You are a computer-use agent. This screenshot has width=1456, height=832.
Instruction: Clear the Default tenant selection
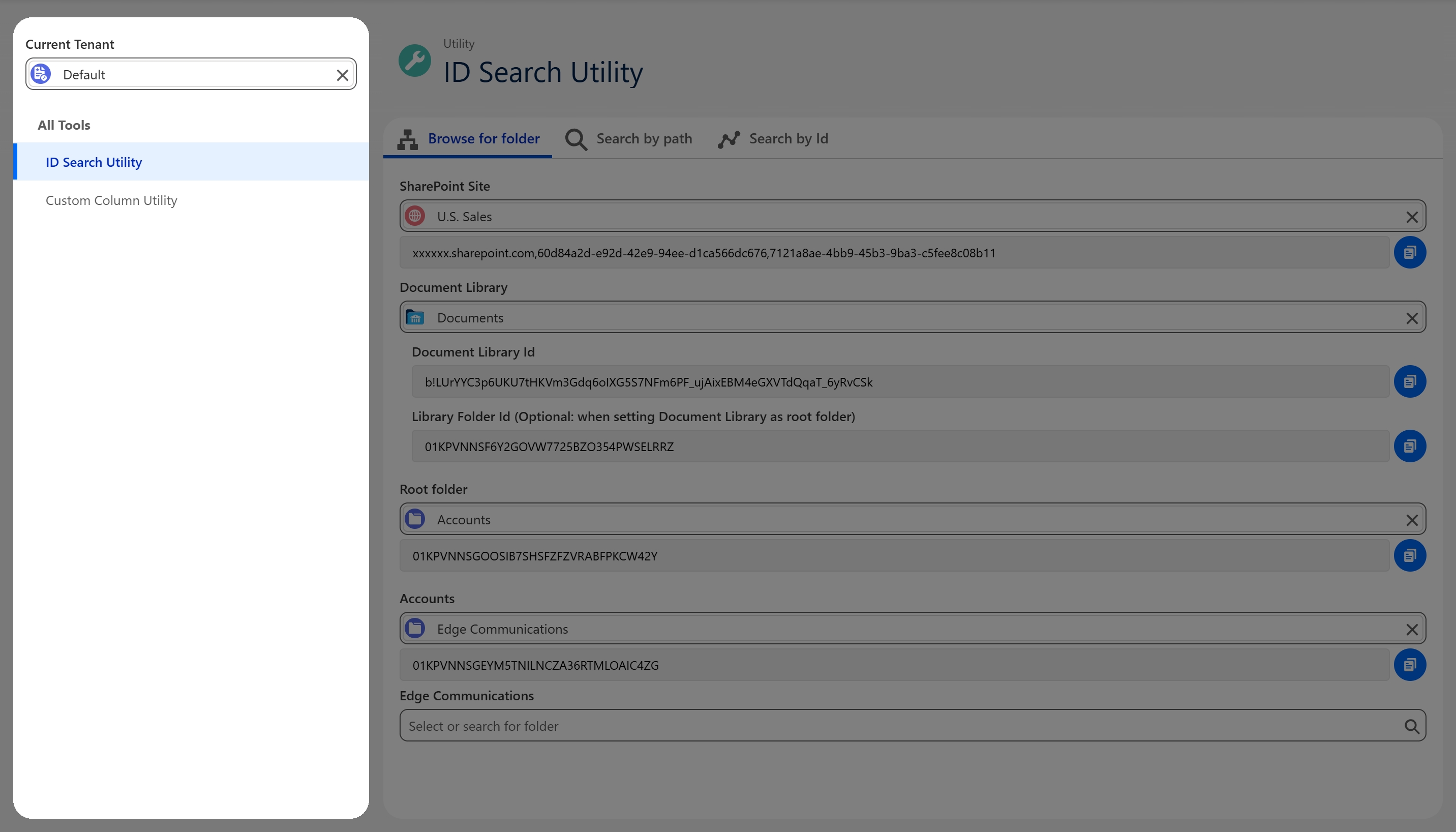(342, 75)
